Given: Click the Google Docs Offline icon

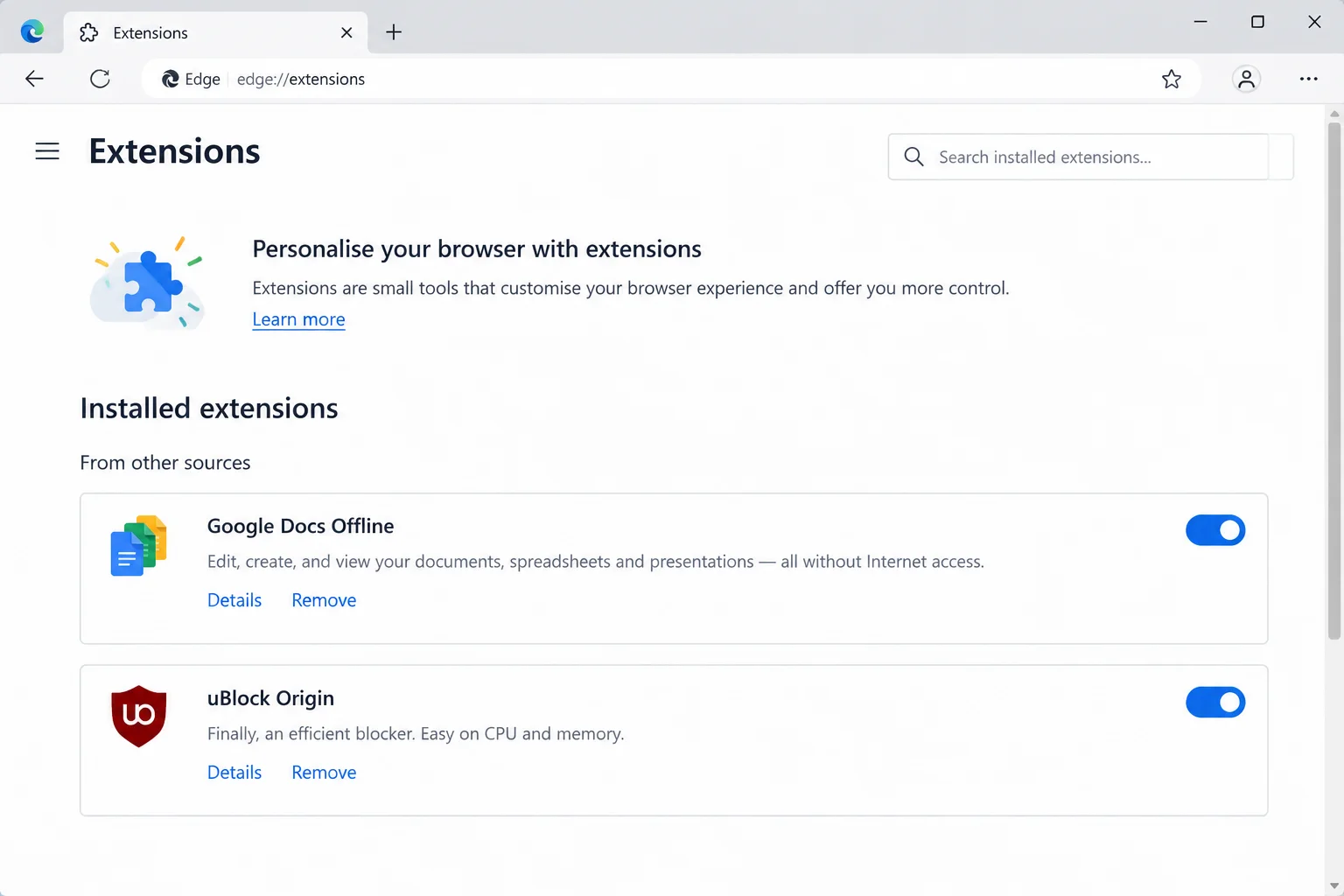Looking at the screenshot, I should [138, 545].
